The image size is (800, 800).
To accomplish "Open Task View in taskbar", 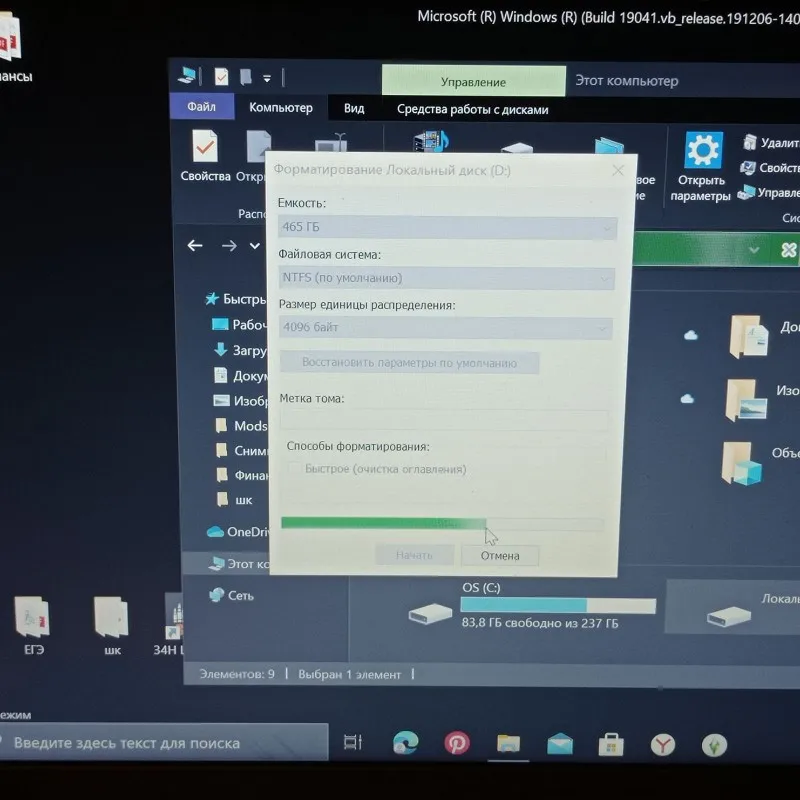I will tap(353, 742).
